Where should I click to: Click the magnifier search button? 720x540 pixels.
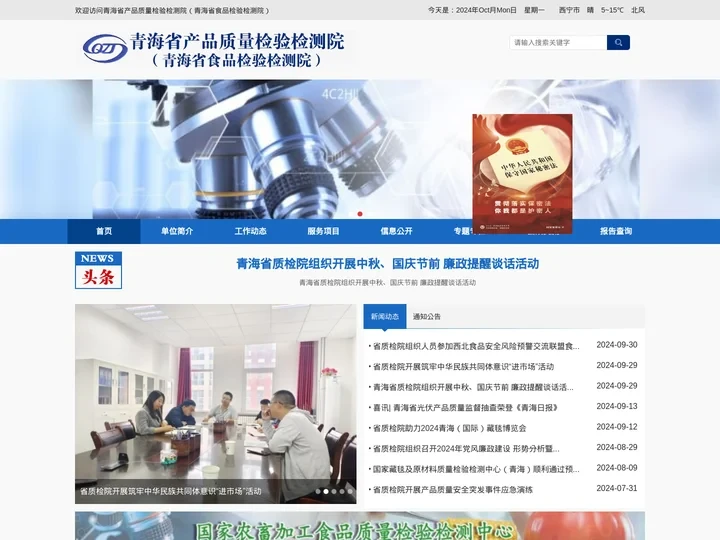[618, 43]
